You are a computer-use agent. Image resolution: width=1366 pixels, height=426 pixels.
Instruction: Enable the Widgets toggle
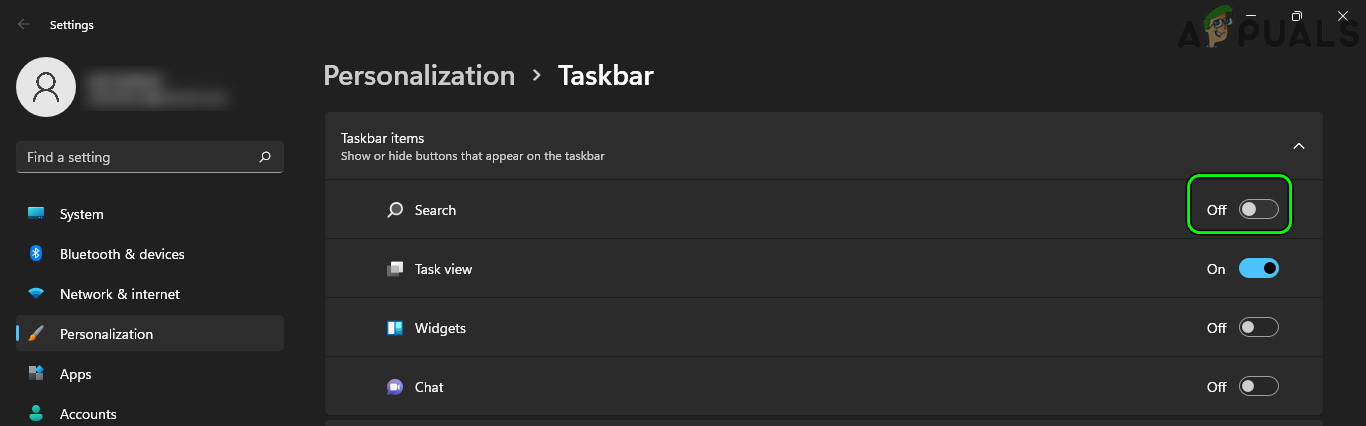point(1258,328)
